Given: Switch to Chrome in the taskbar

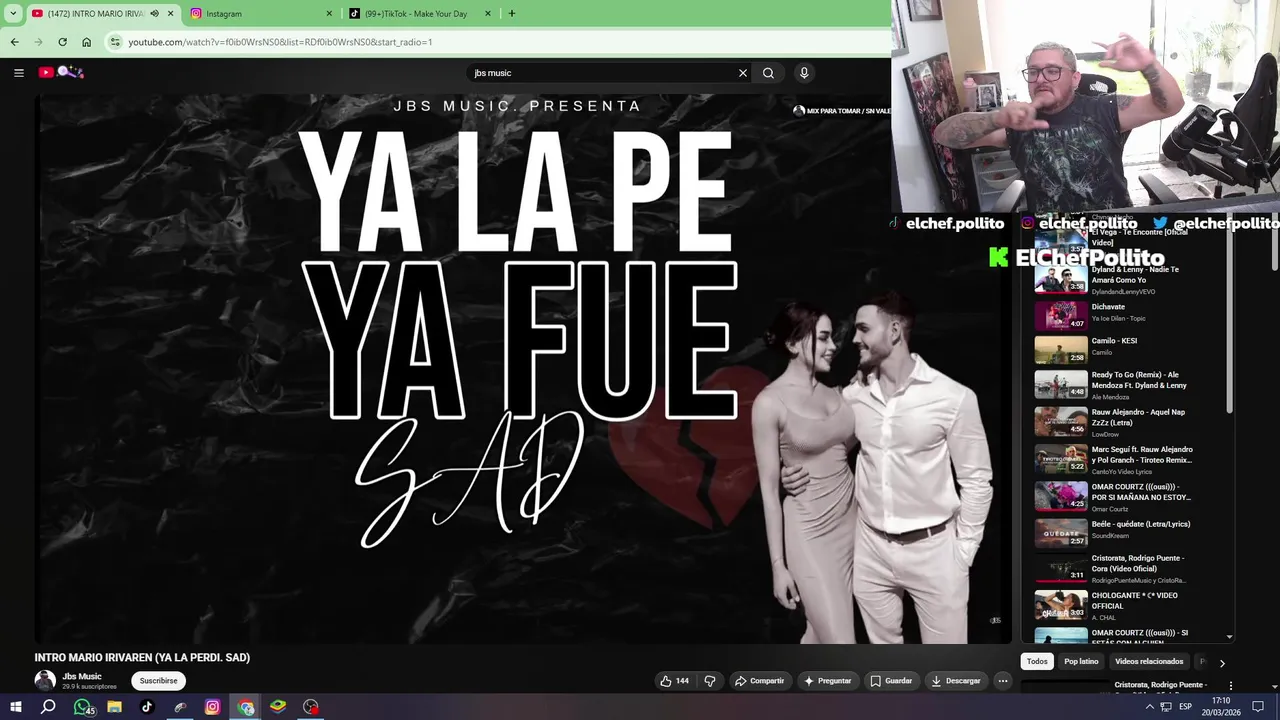Looking at the screenshot, I should [246, 707].
